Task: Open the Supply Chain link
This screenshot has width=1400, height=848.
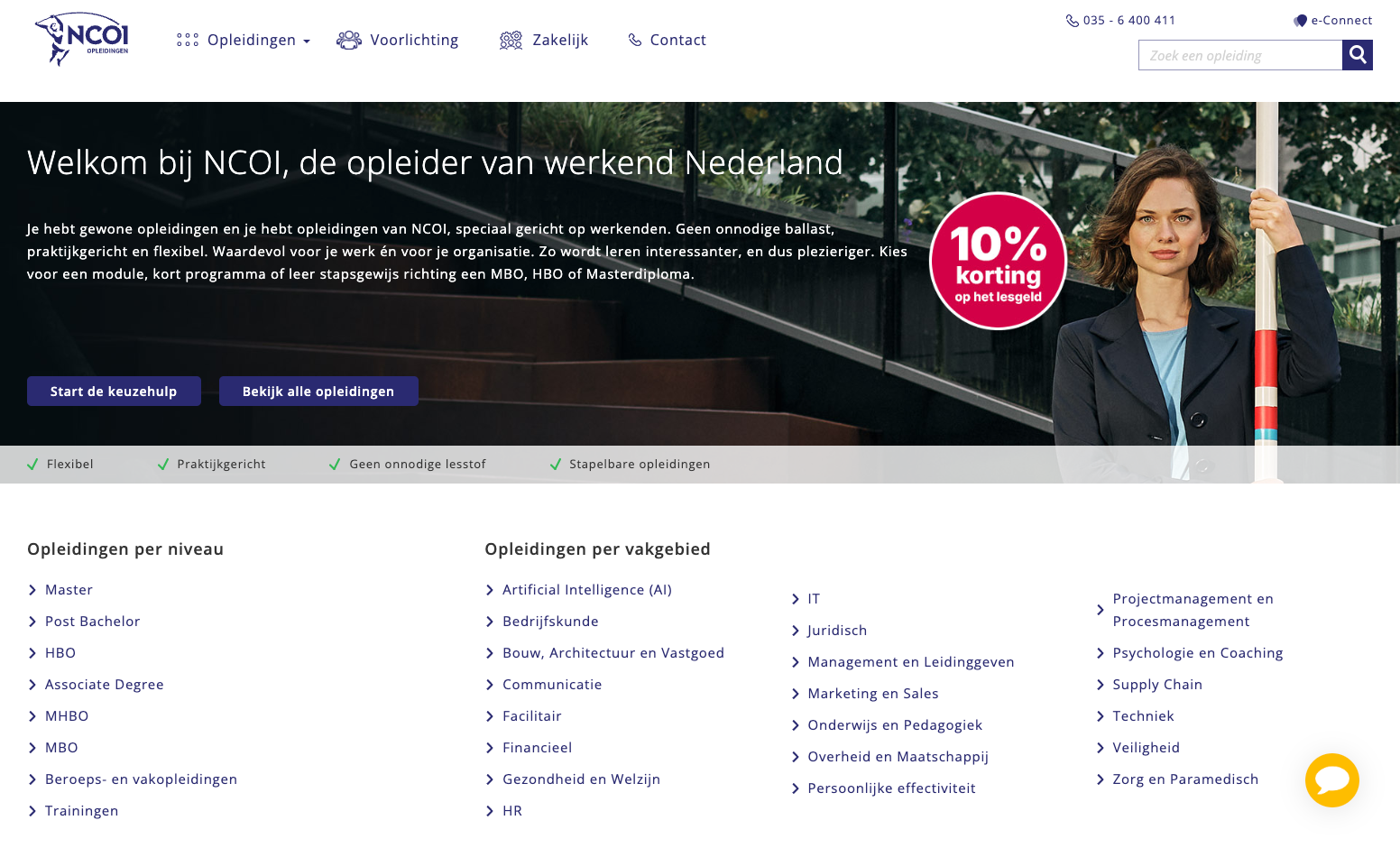Action: tap(1157, 685)
